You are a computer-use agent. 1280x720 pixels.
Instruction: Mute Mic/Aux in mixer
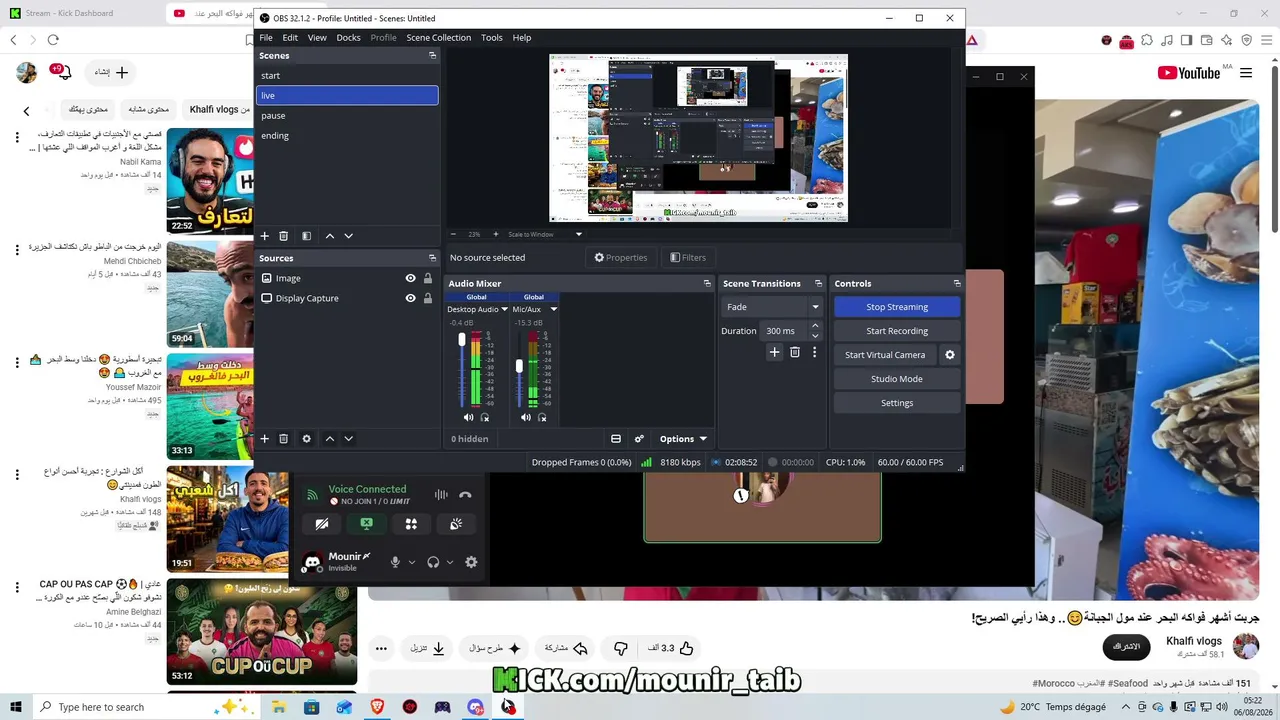526,417
